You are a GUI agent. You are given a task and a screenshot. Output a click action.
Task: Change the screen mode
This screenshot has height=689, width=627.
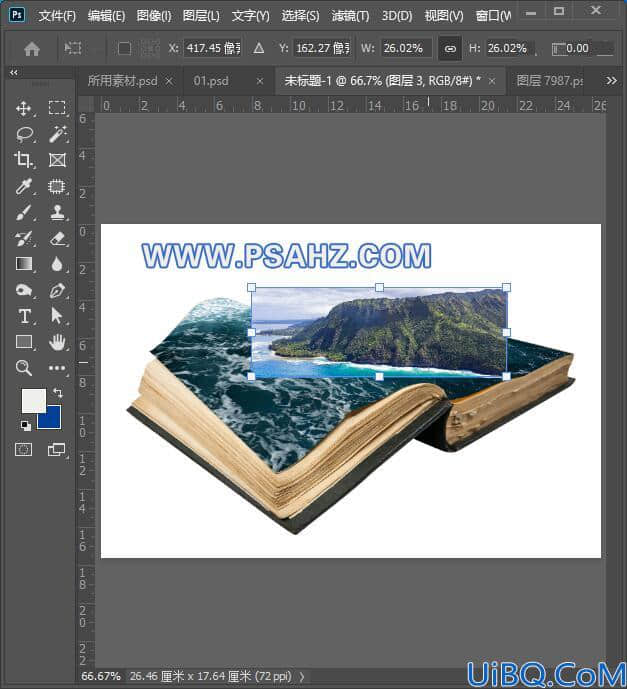click(56, 450)
